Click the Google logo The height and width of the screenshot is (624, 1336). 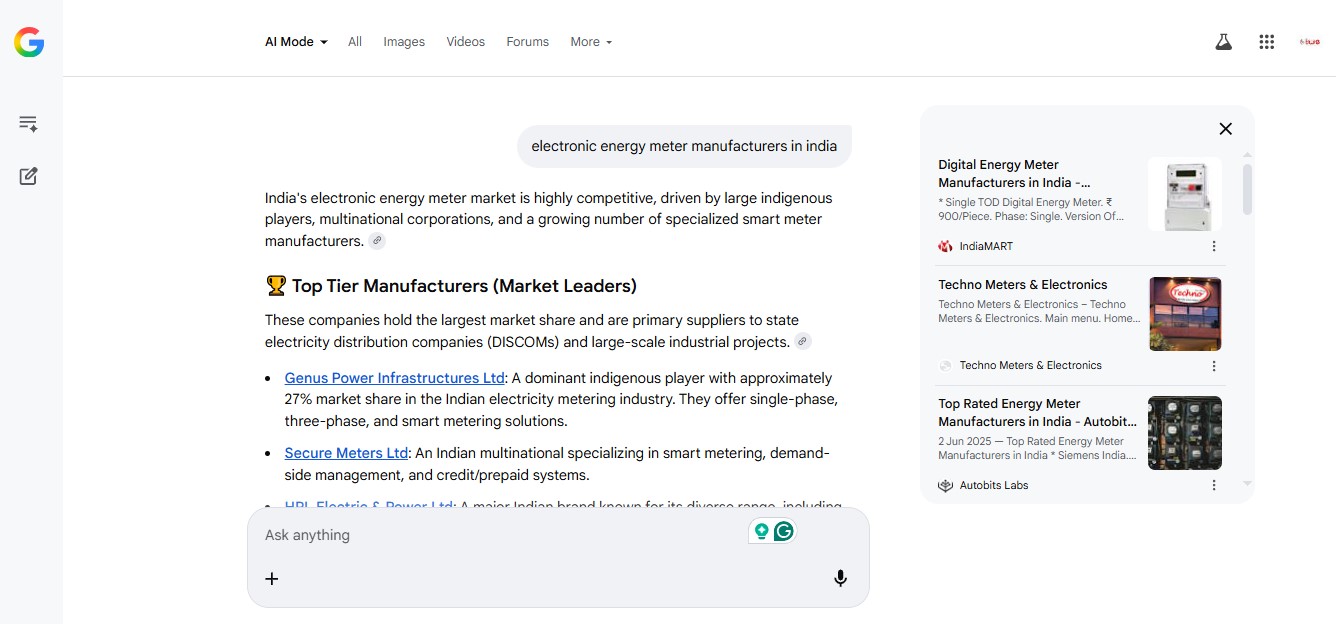29,42
